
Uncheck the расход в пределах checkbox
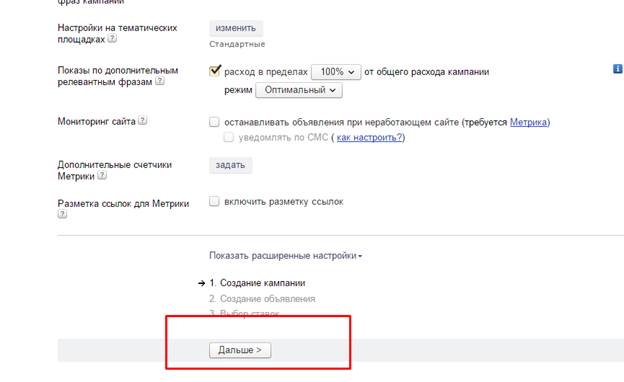pos(214,71)
